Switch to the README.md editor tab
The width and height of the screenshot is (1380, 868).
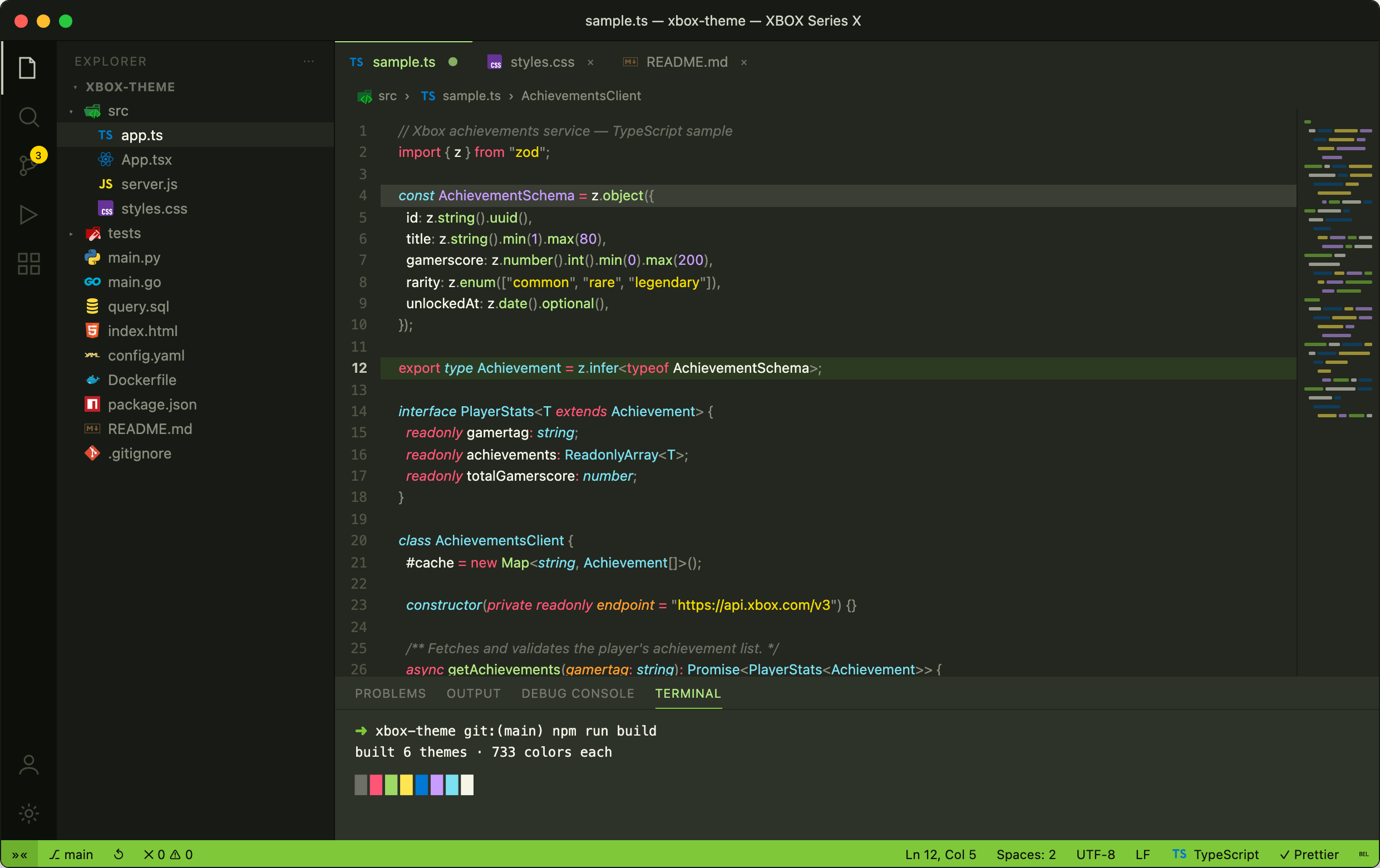[685, 62]
